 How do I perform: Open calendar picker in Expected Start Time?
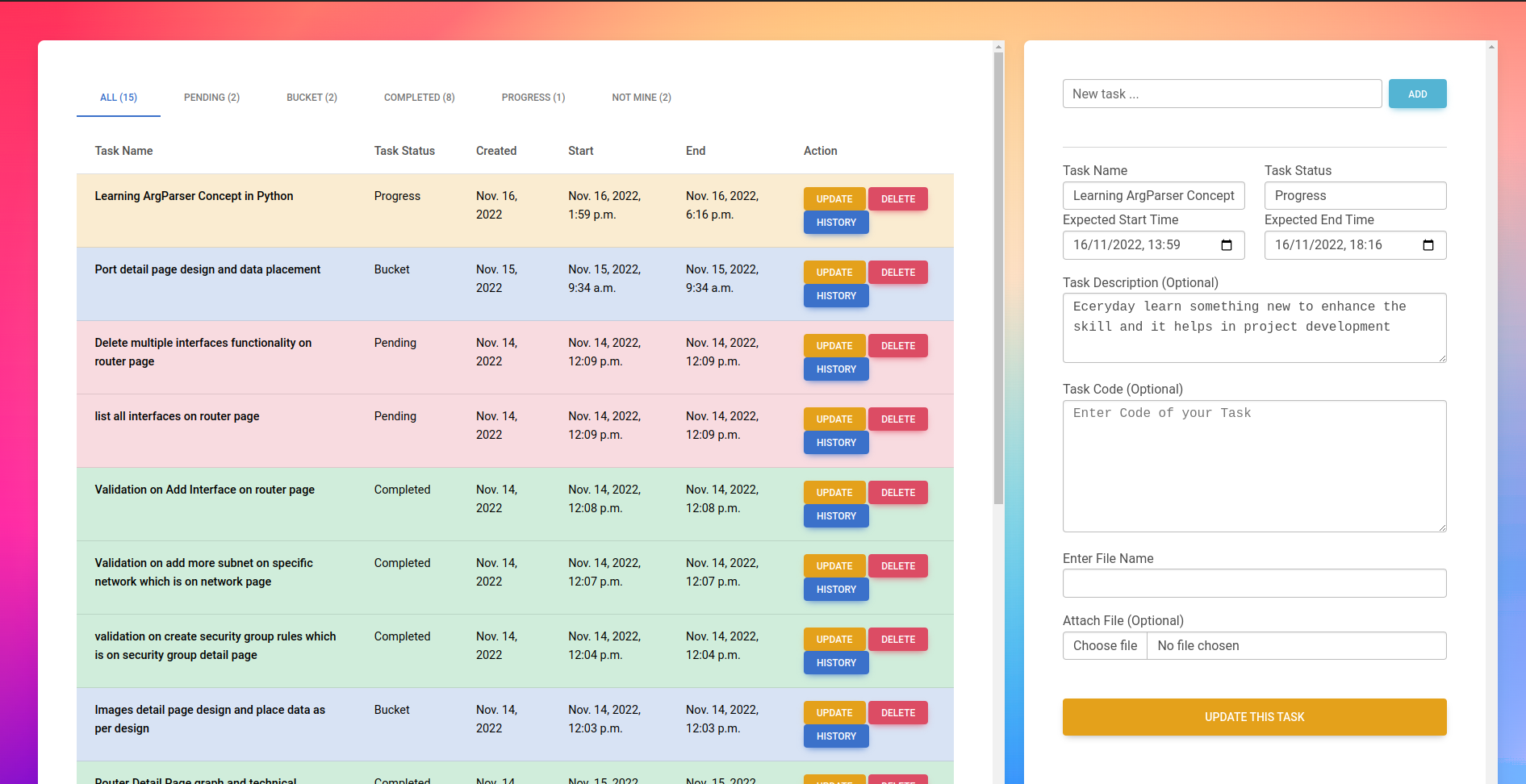click(x=1227, y=245)
